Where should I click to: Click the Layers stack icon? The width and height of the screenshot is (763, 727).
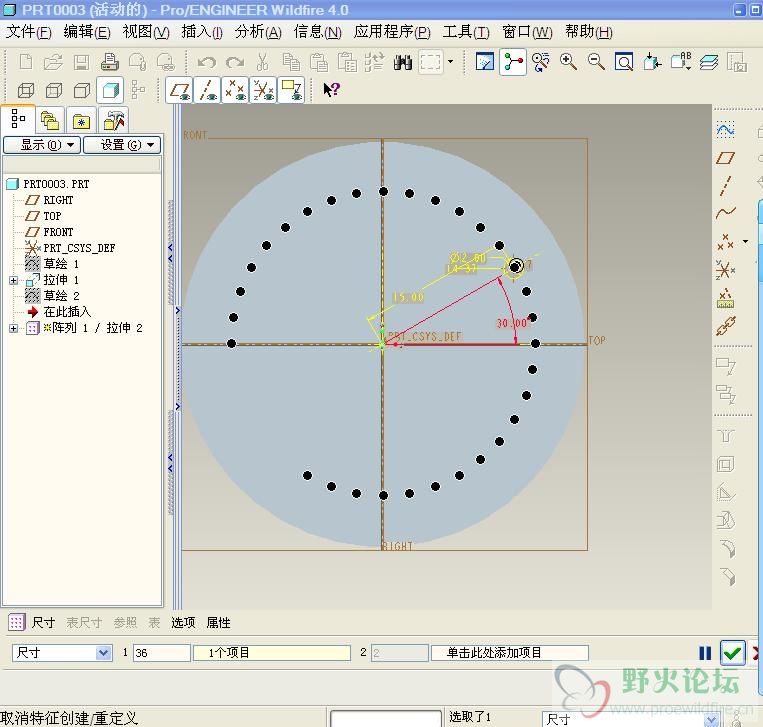tap(709, 62)
